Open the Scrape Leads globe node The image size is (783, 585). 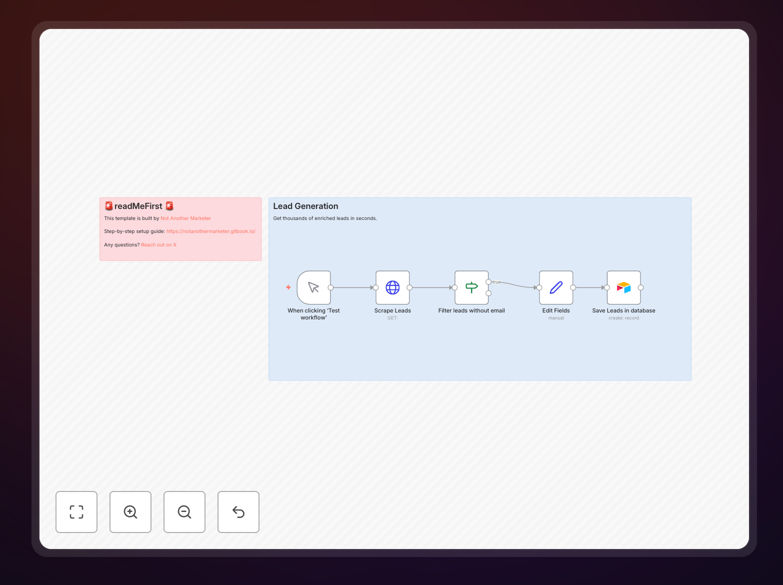(392, 287)
